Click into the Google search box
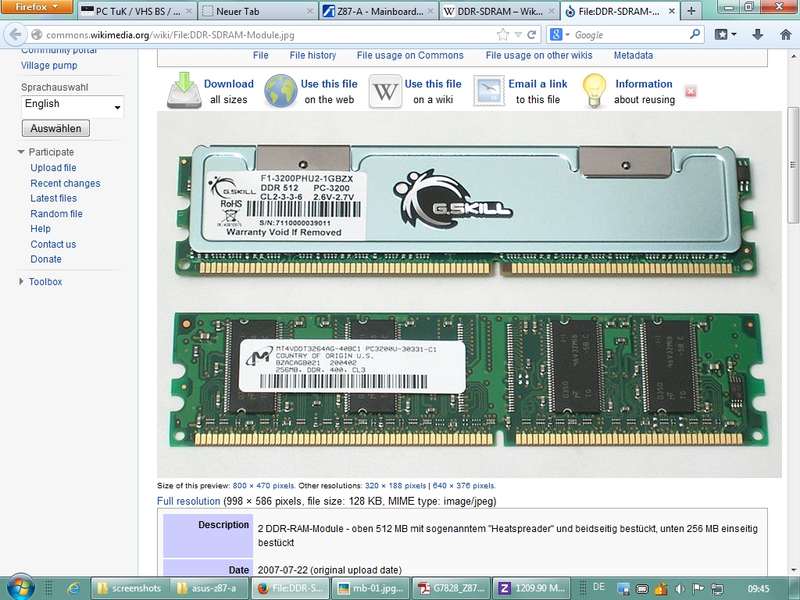 click(x=630, y=35)
